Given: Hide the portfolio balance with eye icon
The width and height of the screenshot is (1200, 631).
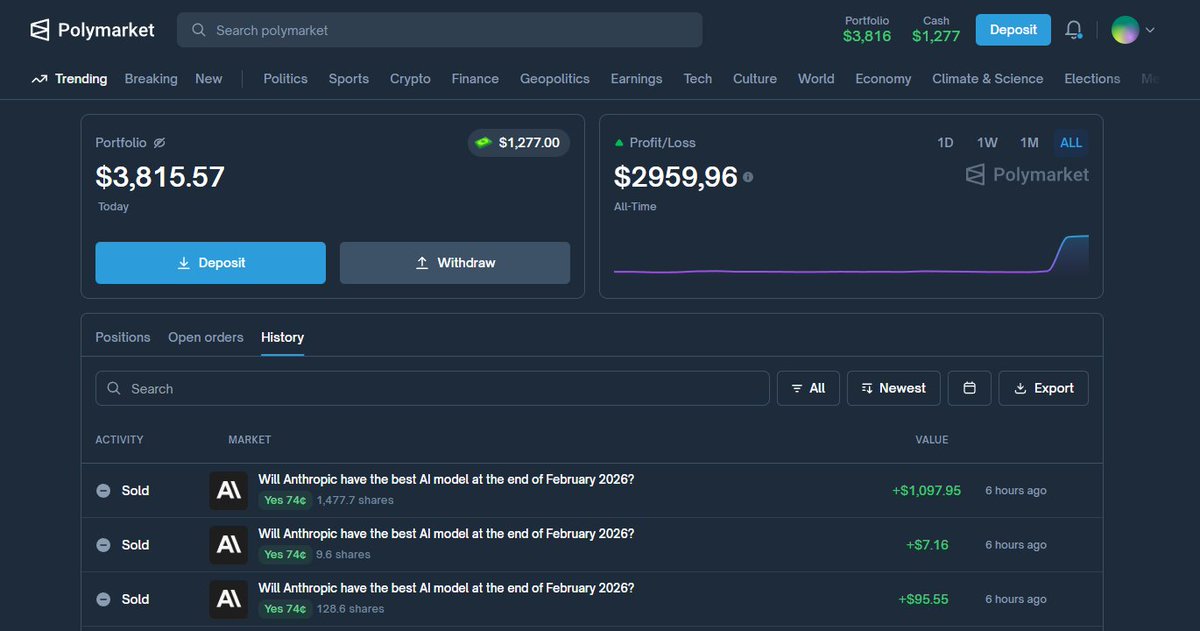Looking at the screenshot, I should pos(159,143).
